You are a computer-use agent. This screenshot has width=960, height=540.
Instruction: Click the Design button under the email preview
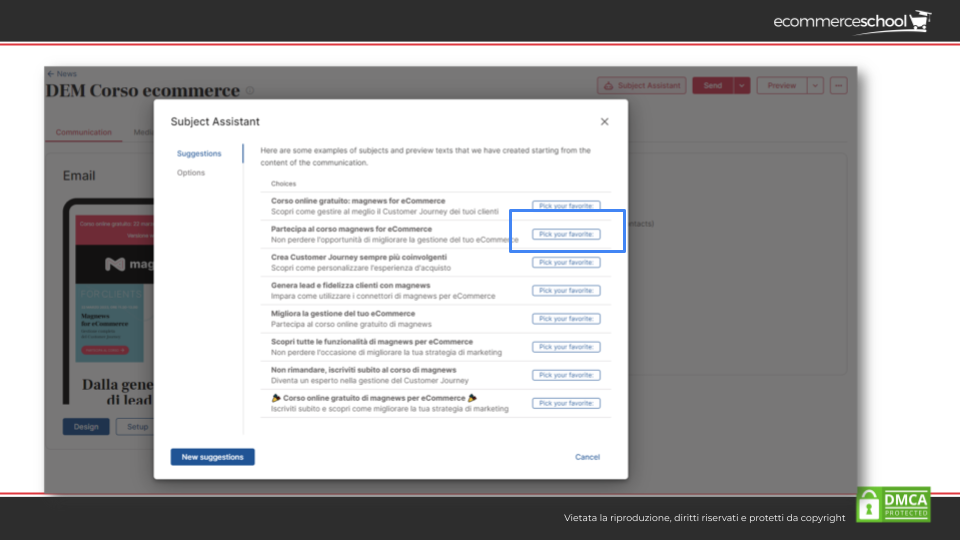tap(86, 427)
